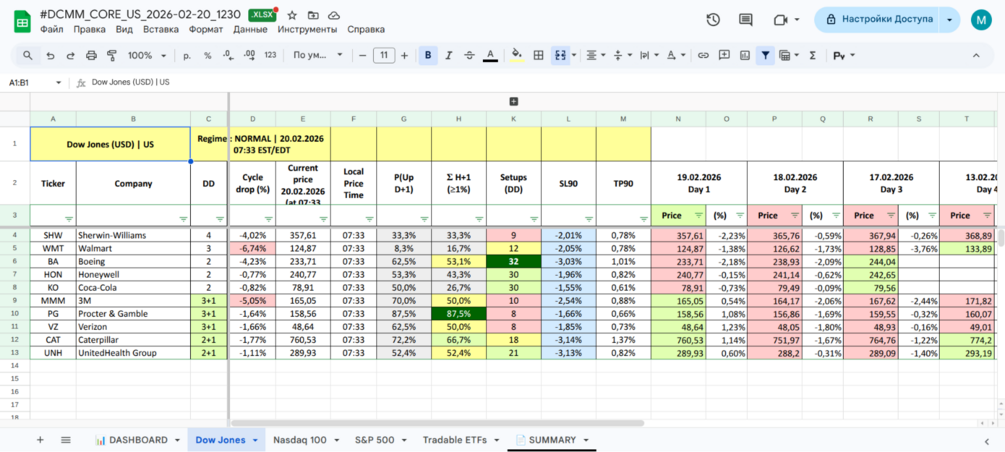Insert a link
Screen dimensions: 1005x452
pos(703,56)
